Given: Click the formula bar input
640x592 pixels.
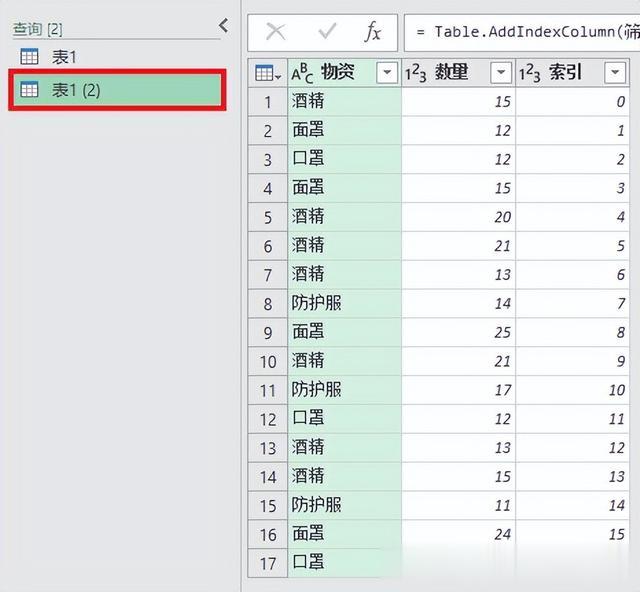Looking at the screenshot, I should (522, 33).
